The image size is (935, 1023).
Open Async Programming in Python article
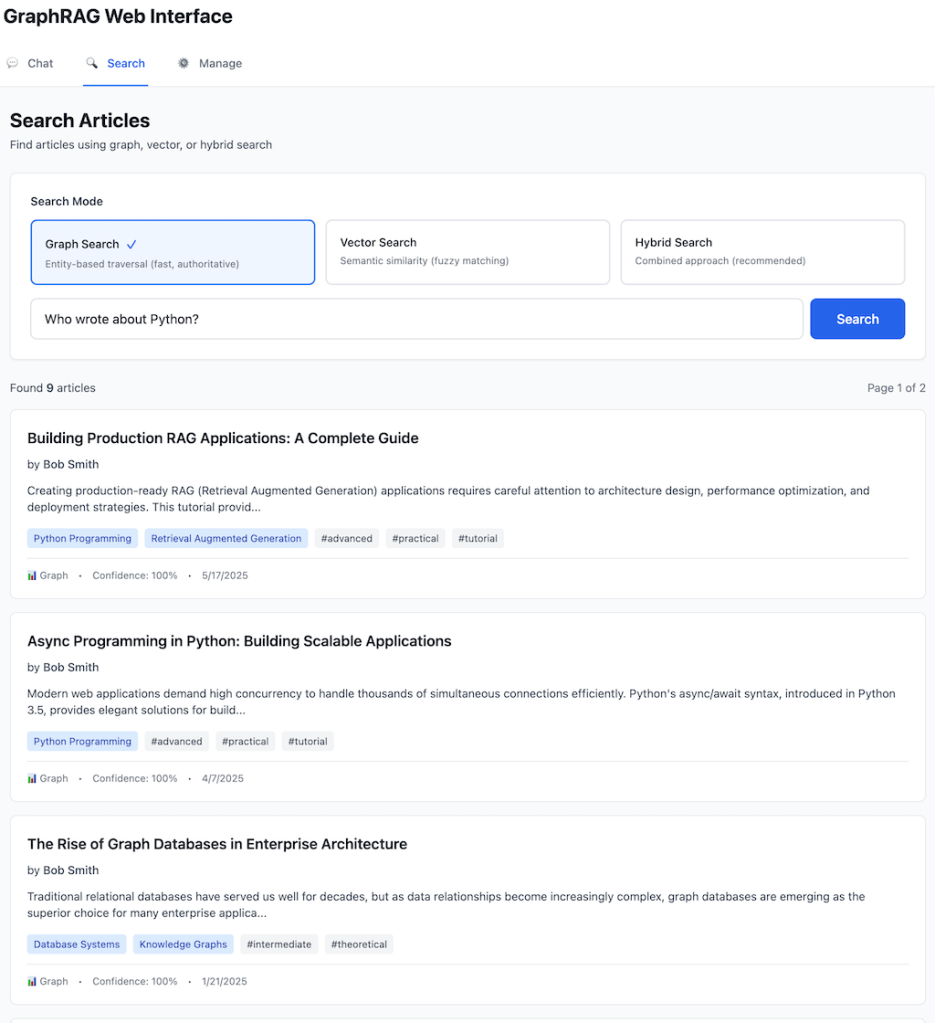click(239, 641)
